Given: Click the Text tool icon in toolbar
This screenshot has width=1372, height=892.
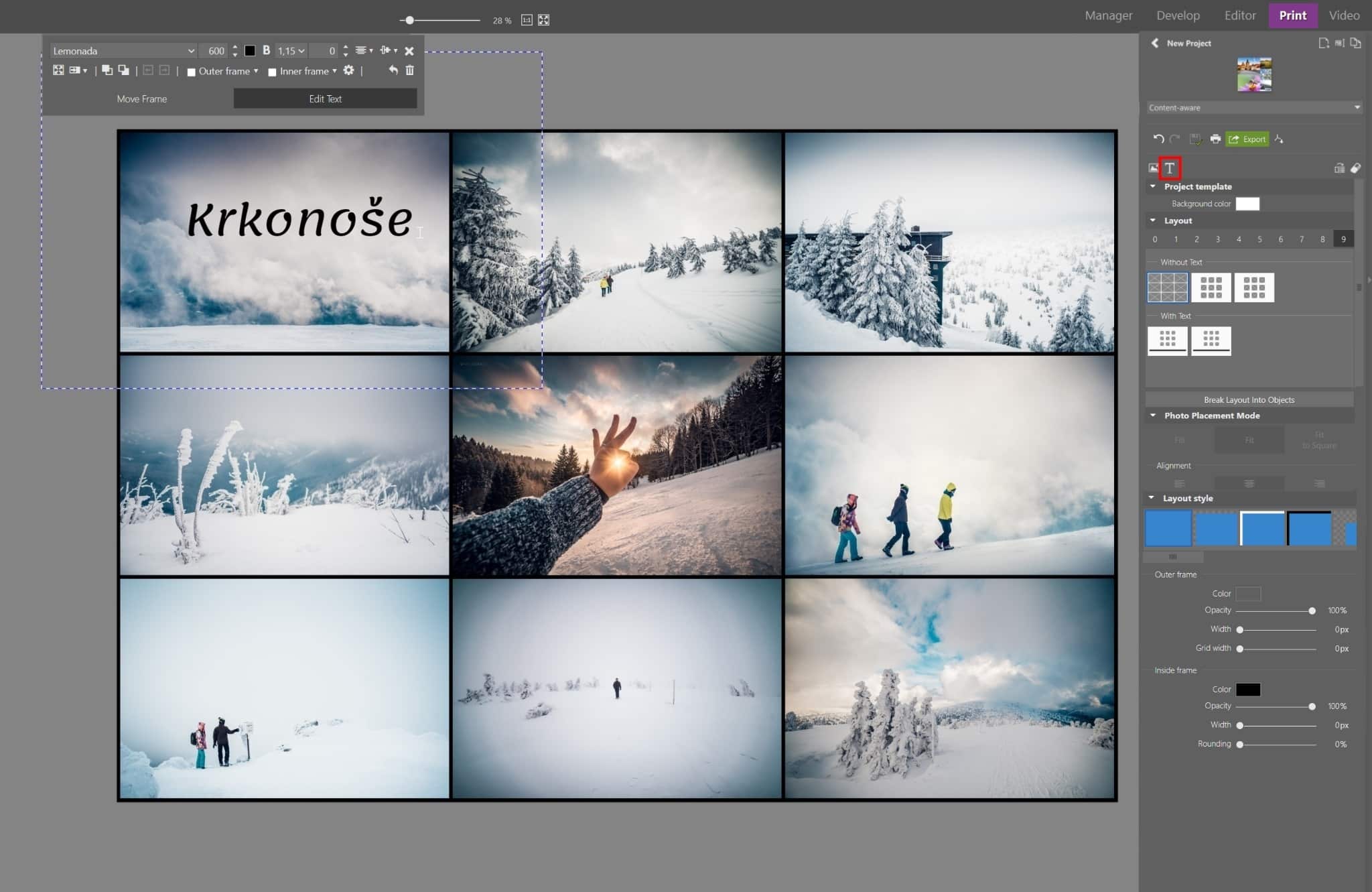Looking at the screenshot, I should click(1170, 167).
